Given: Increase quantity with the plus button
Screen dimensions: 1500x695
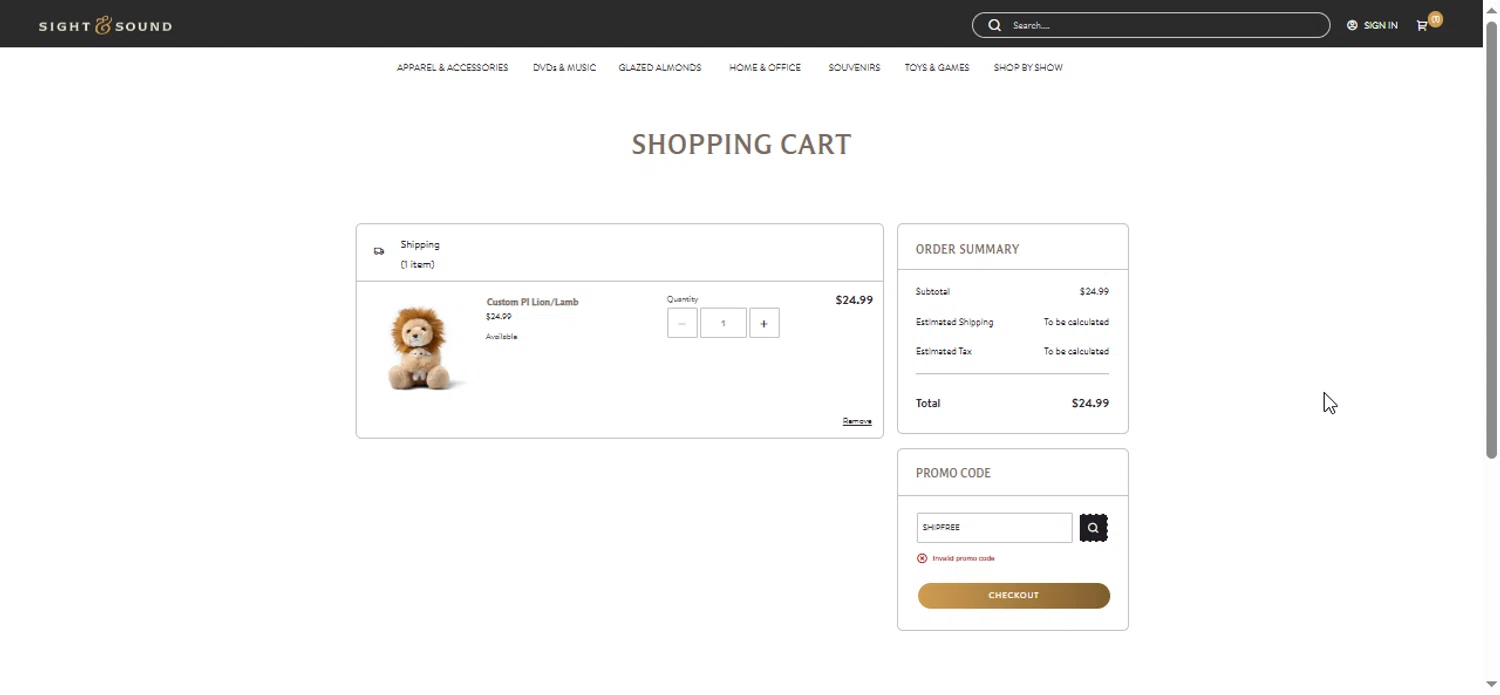Looking at the screenshot, I should pyautogui.click(x=764, y=323).
